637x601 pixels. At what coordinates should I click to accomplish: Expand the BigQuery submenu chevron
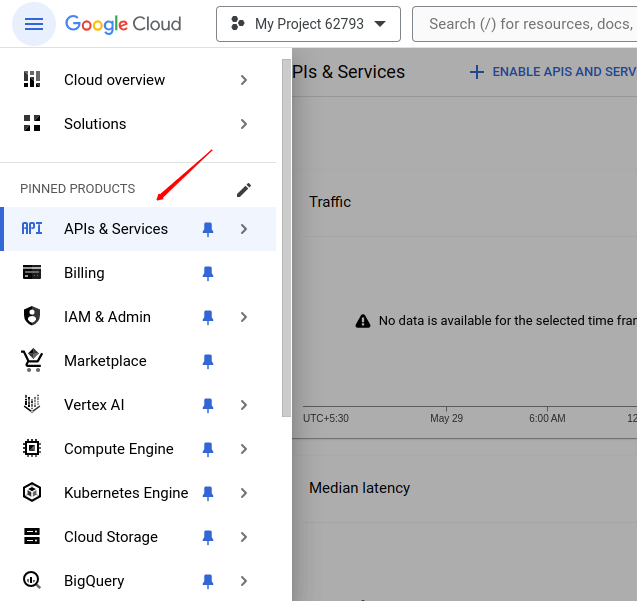244,581
